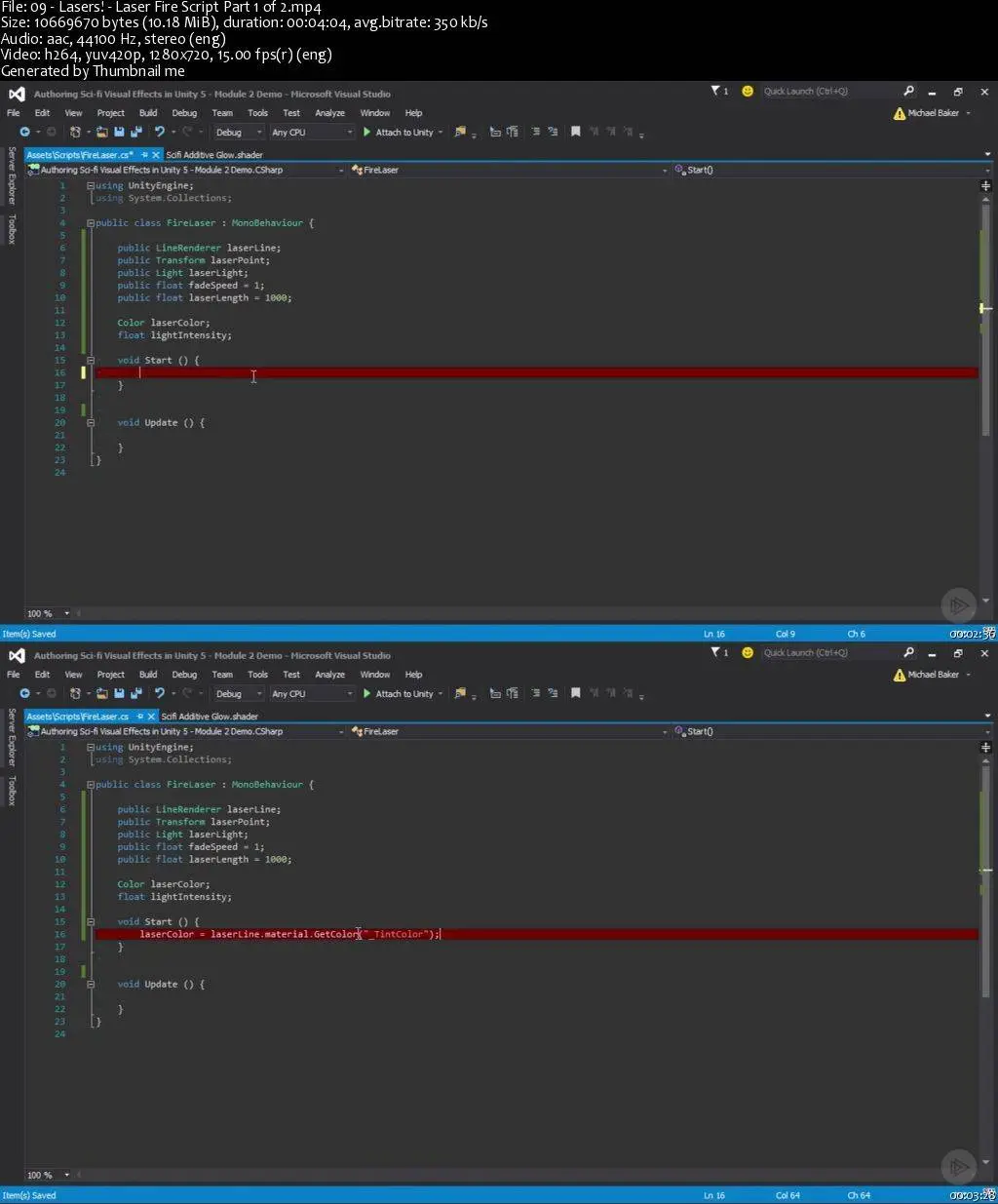The height and width of the screenshot is (1204, 998).
Task: Open notifications flag in top Visual Studio window
Action: click(718, 91)
